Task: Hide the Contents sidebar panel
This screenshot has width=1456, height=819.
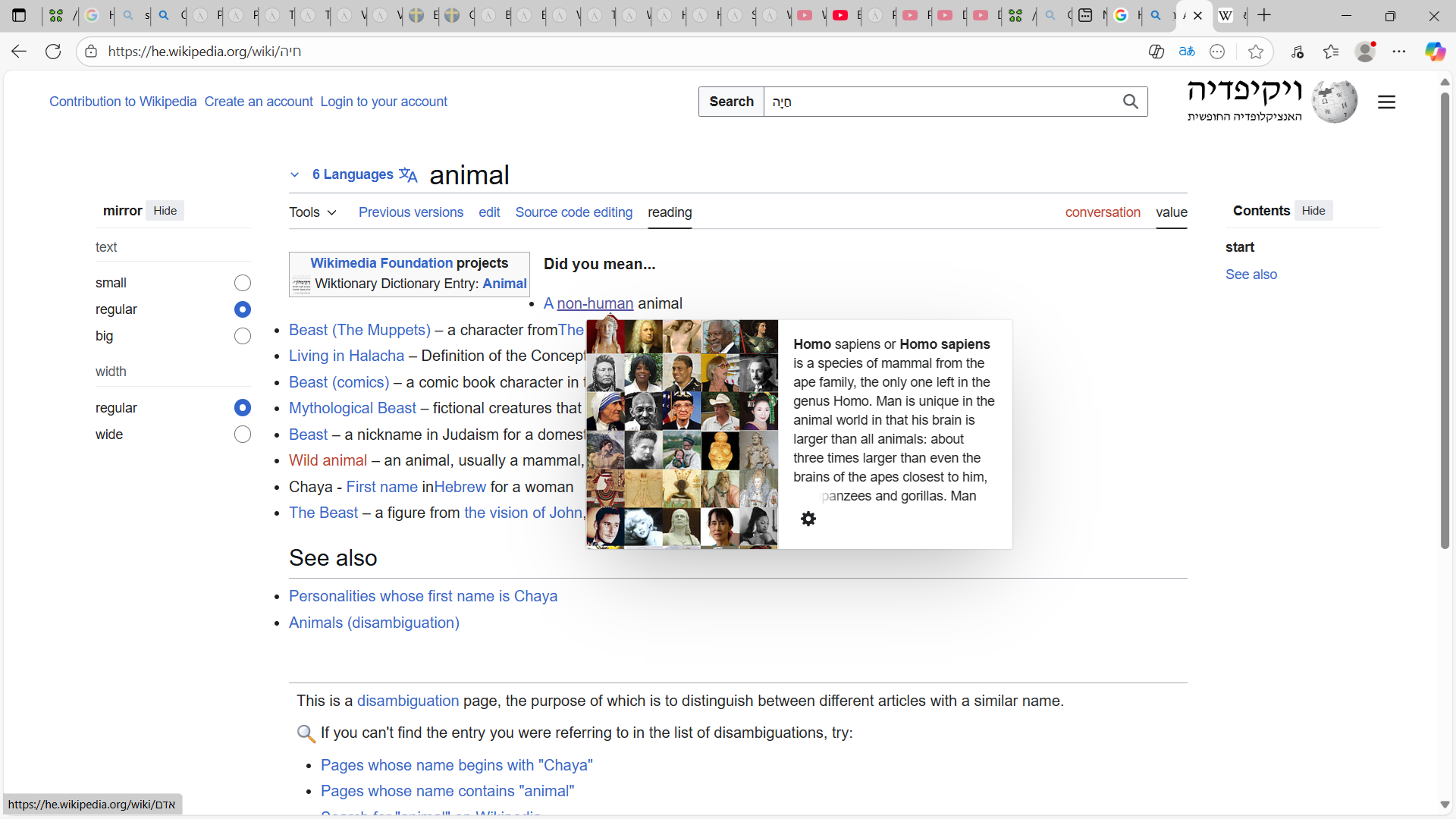Action: coord(1313,211)
